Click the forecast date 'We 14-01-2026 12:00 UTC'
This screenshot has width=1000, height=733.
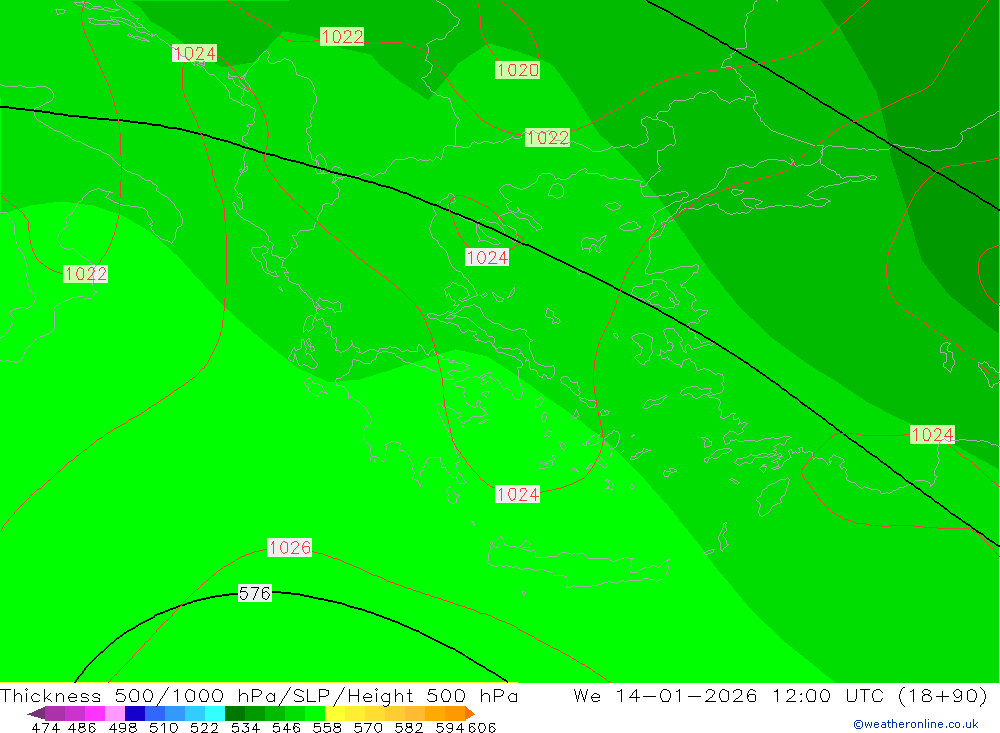click(732, 695)
